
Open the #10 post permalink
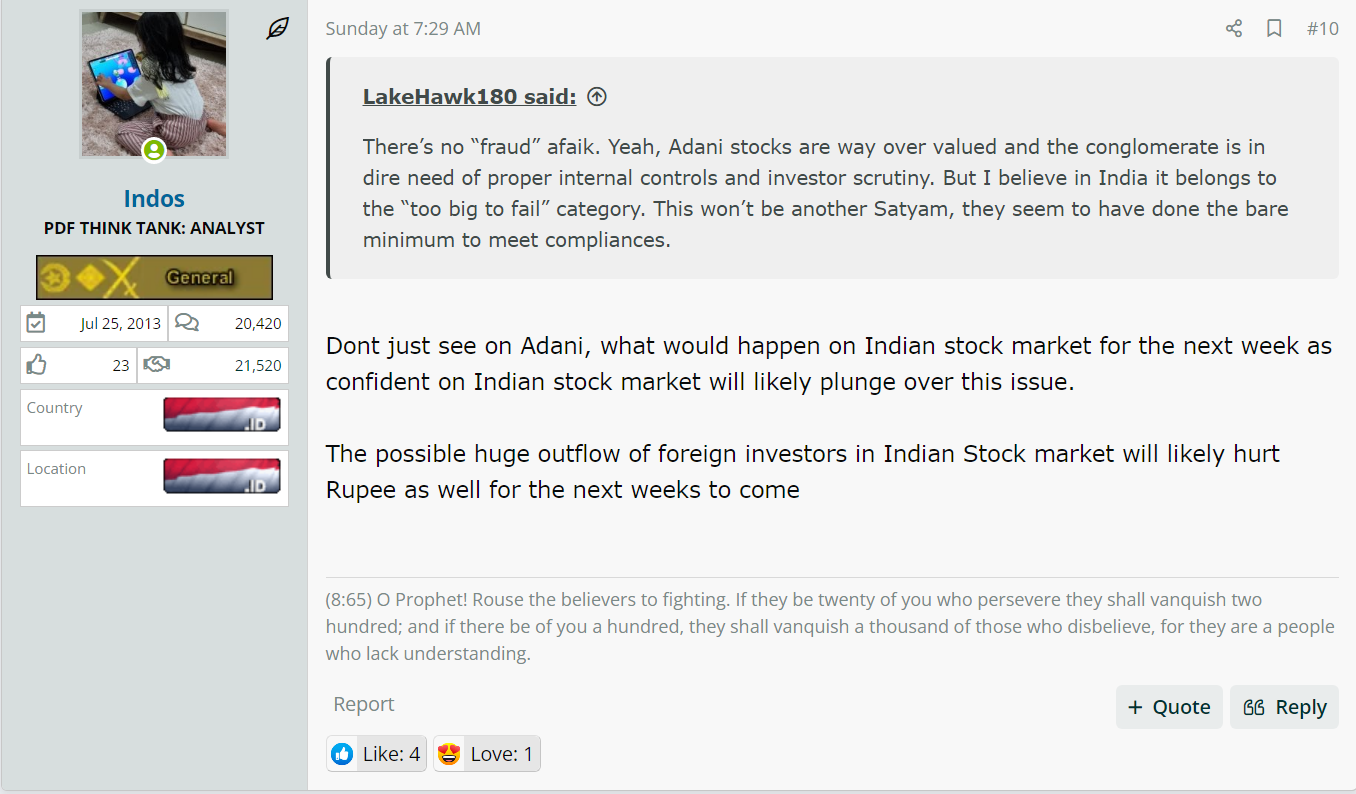click(x=1322, y=29)
